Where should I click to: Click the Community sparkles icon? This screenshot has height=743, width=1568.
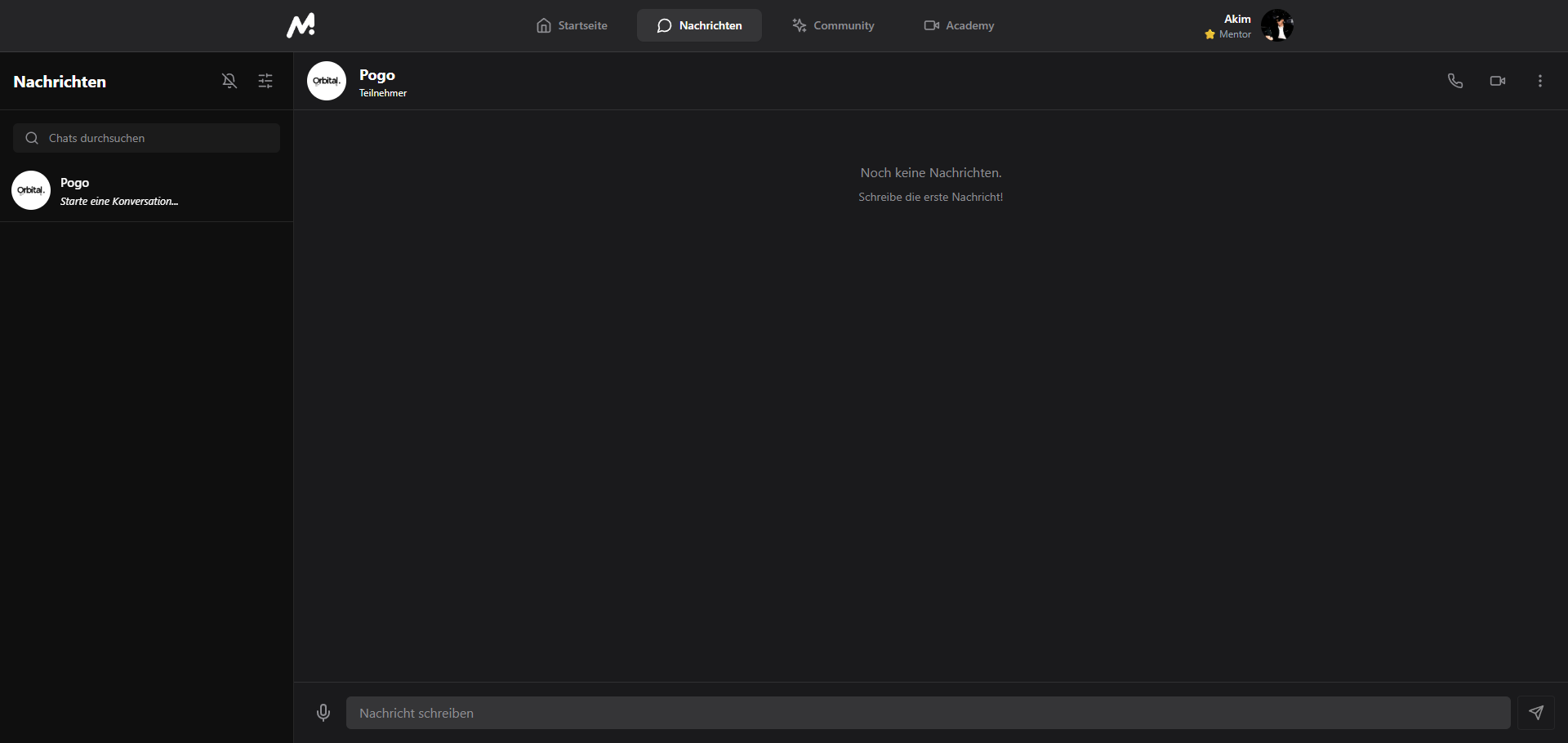800,25
